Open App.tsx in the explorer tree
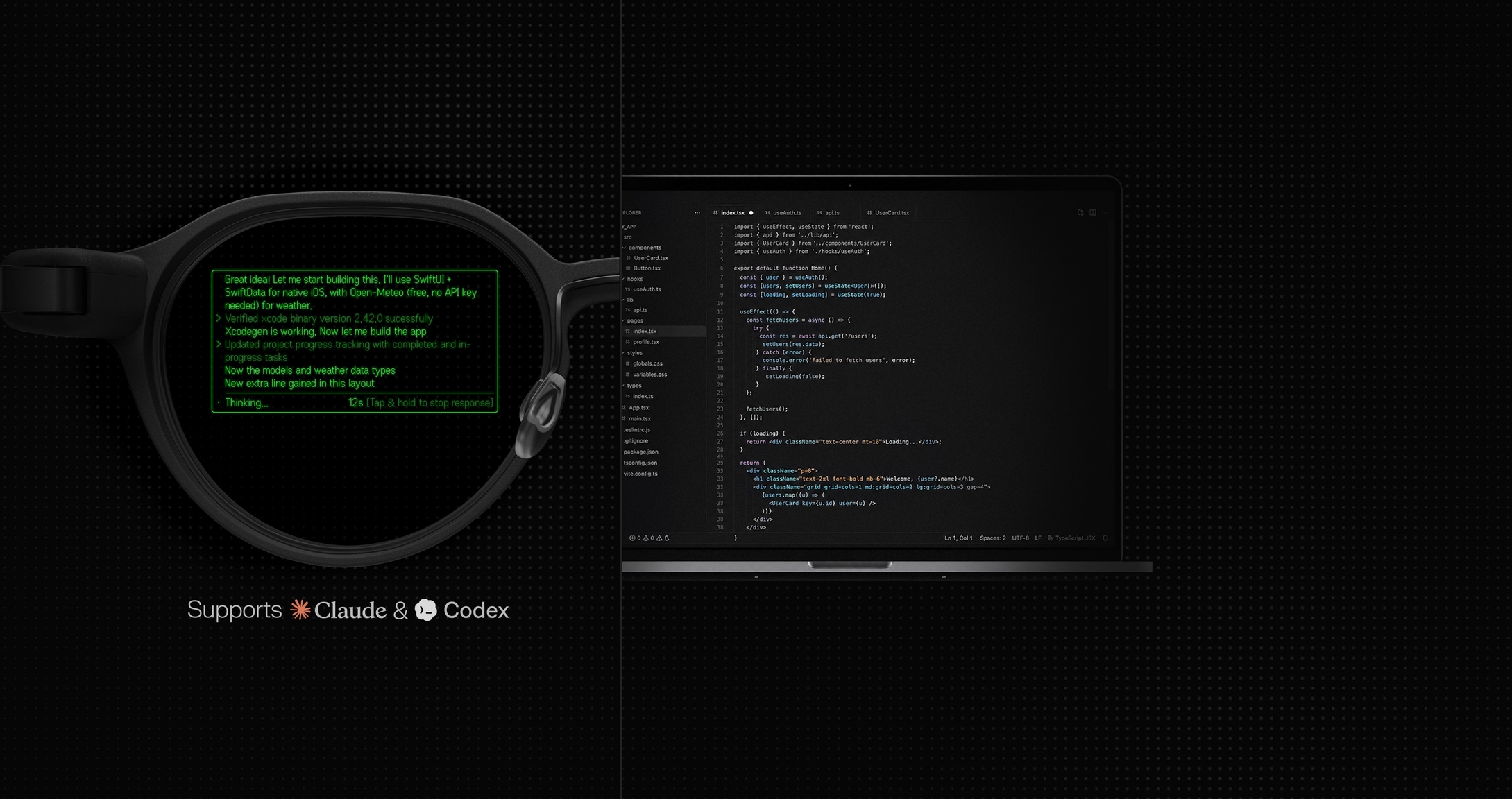 (x=638, y=408)
